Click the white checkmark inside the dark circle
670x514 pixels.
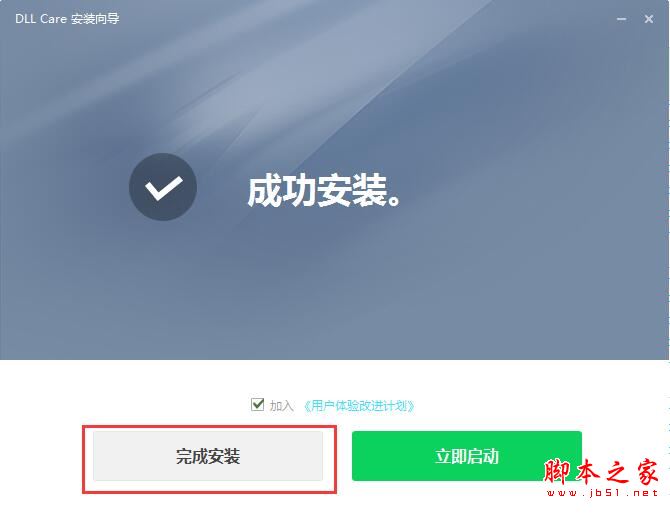[x=164, y=188]
